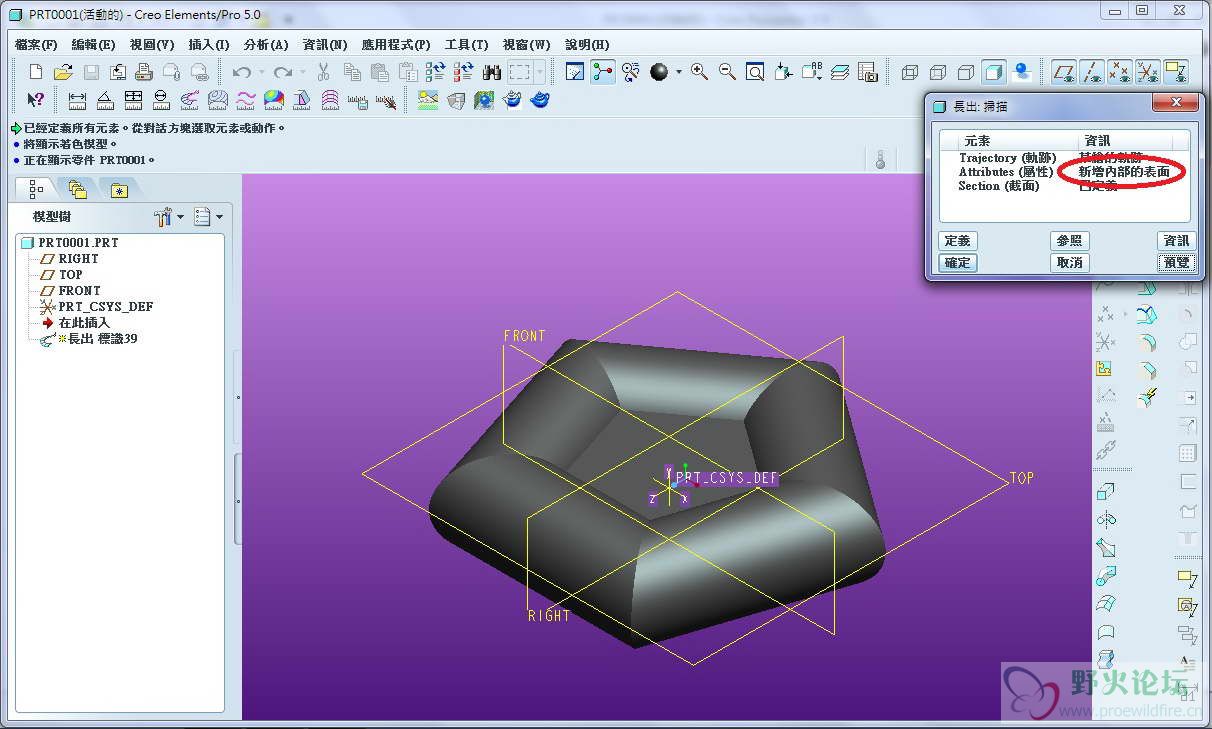
Task: Confirm the sweep with 確定
Action: point(958,263)
